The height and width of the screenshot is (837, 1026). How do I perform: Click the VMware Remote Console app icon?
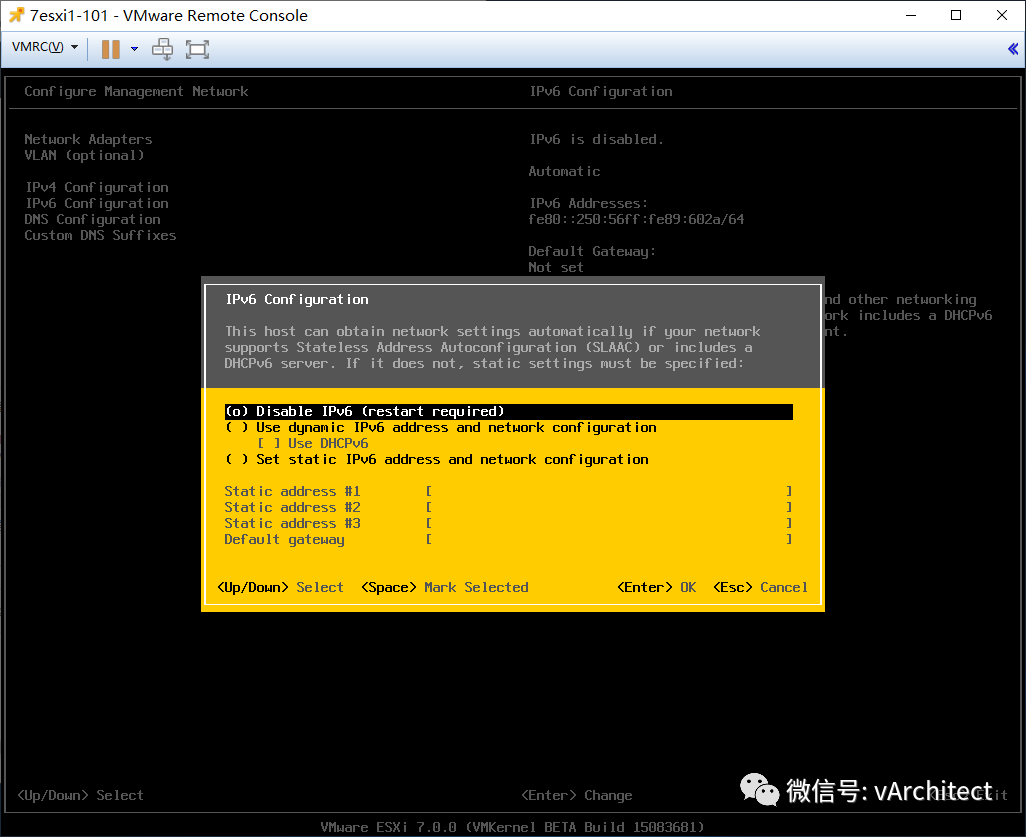(x=16, y=15)
